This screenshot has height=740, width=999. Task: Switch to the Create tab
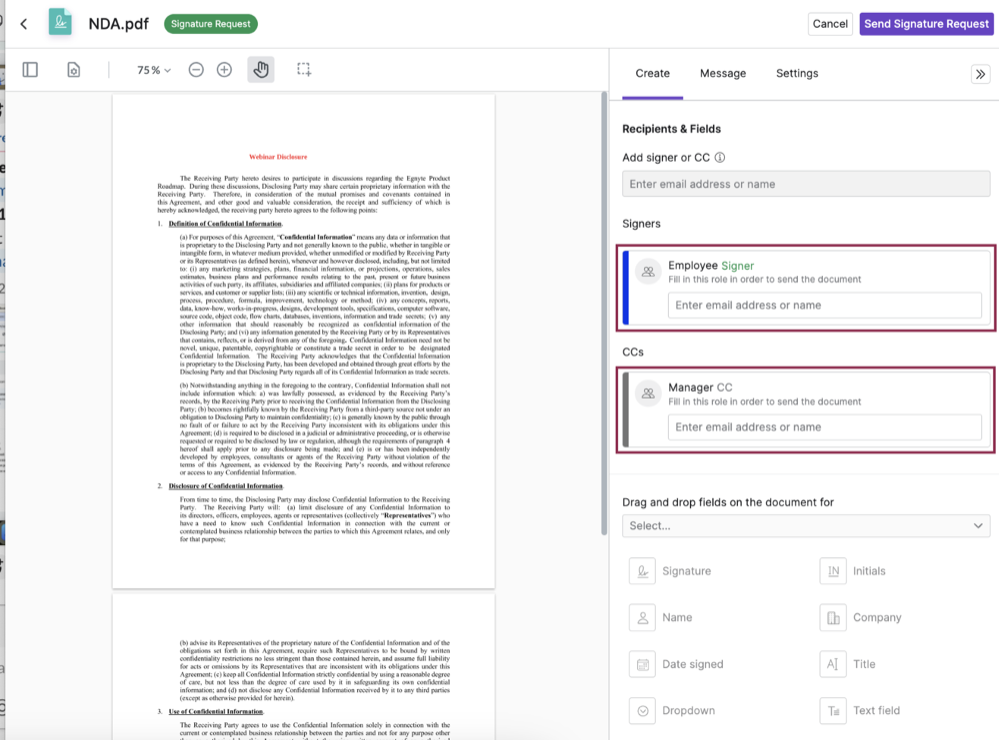[652, 73]
